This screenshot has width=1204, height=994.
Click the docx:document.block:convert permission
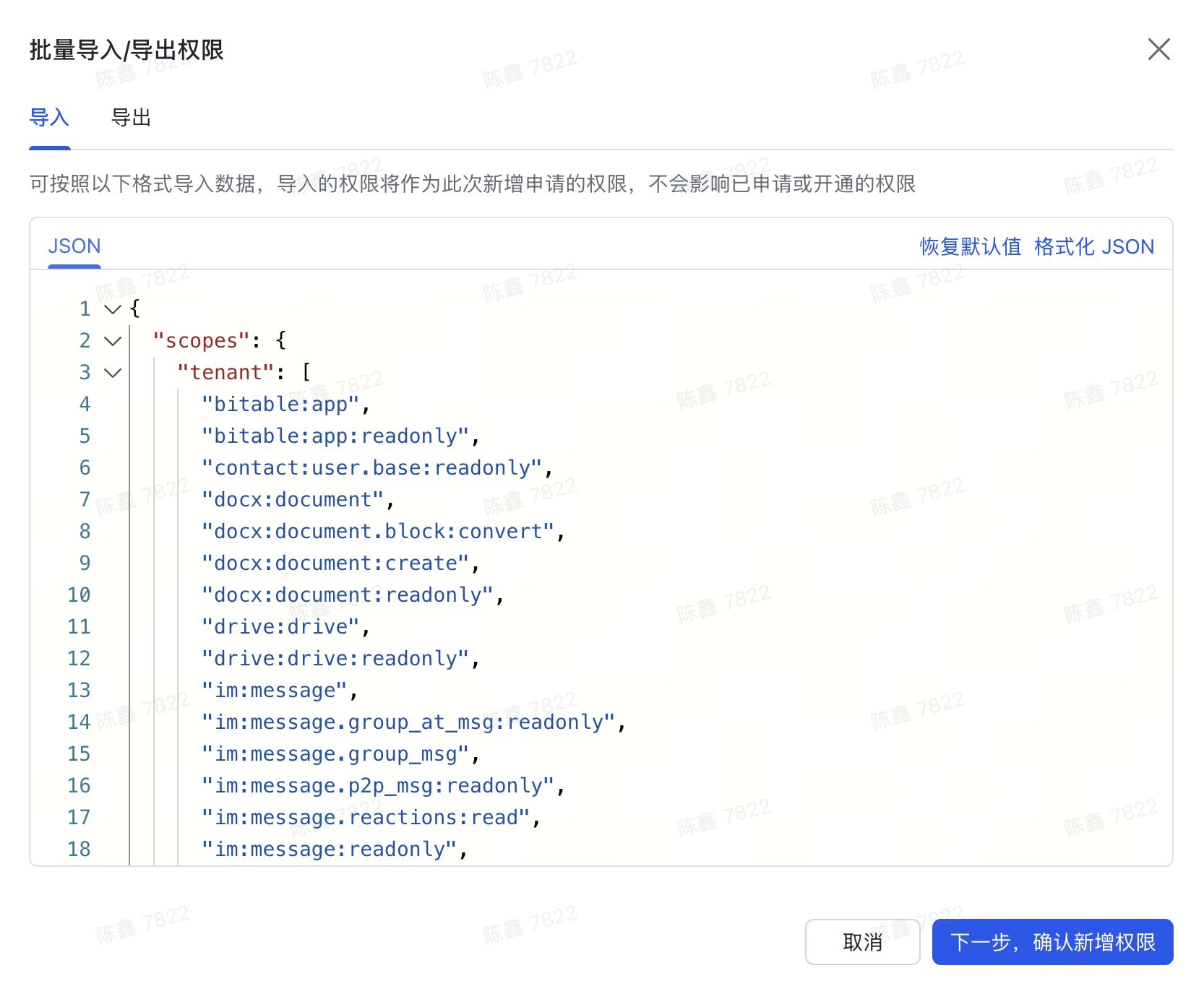click(379, 531)
